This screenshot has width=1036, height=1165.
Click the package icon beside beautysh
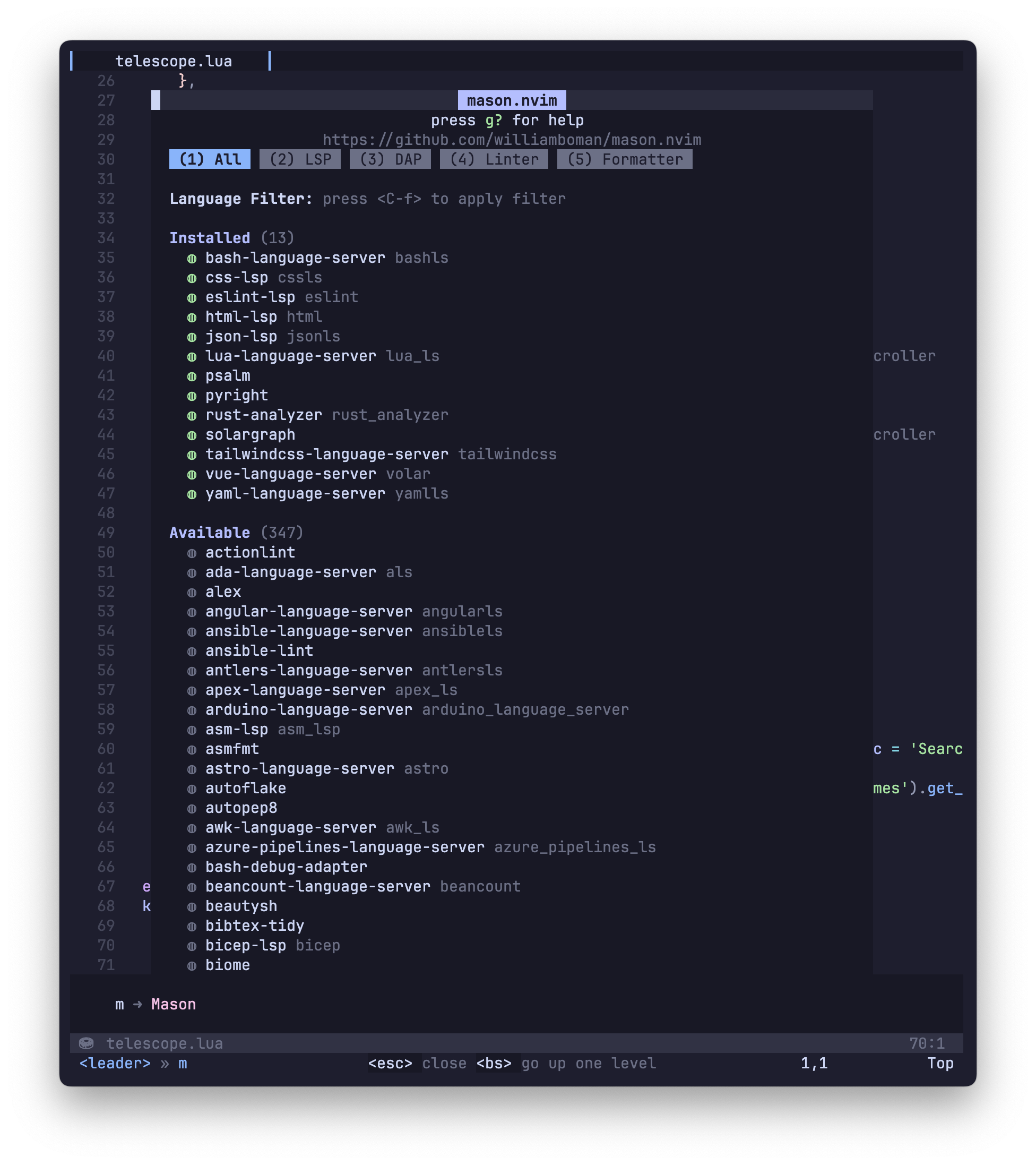(x=192, y=907)
